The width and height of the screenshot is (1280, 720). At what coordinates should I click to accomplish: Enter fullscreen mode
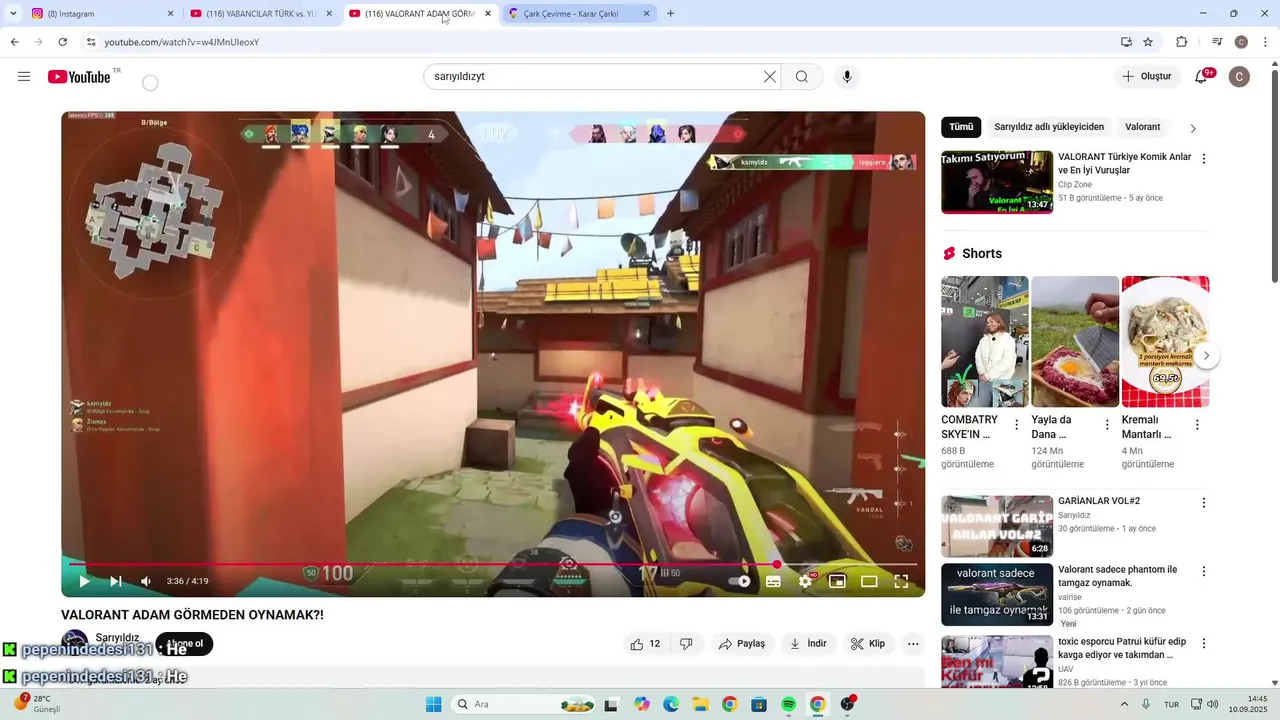[901, 581]
